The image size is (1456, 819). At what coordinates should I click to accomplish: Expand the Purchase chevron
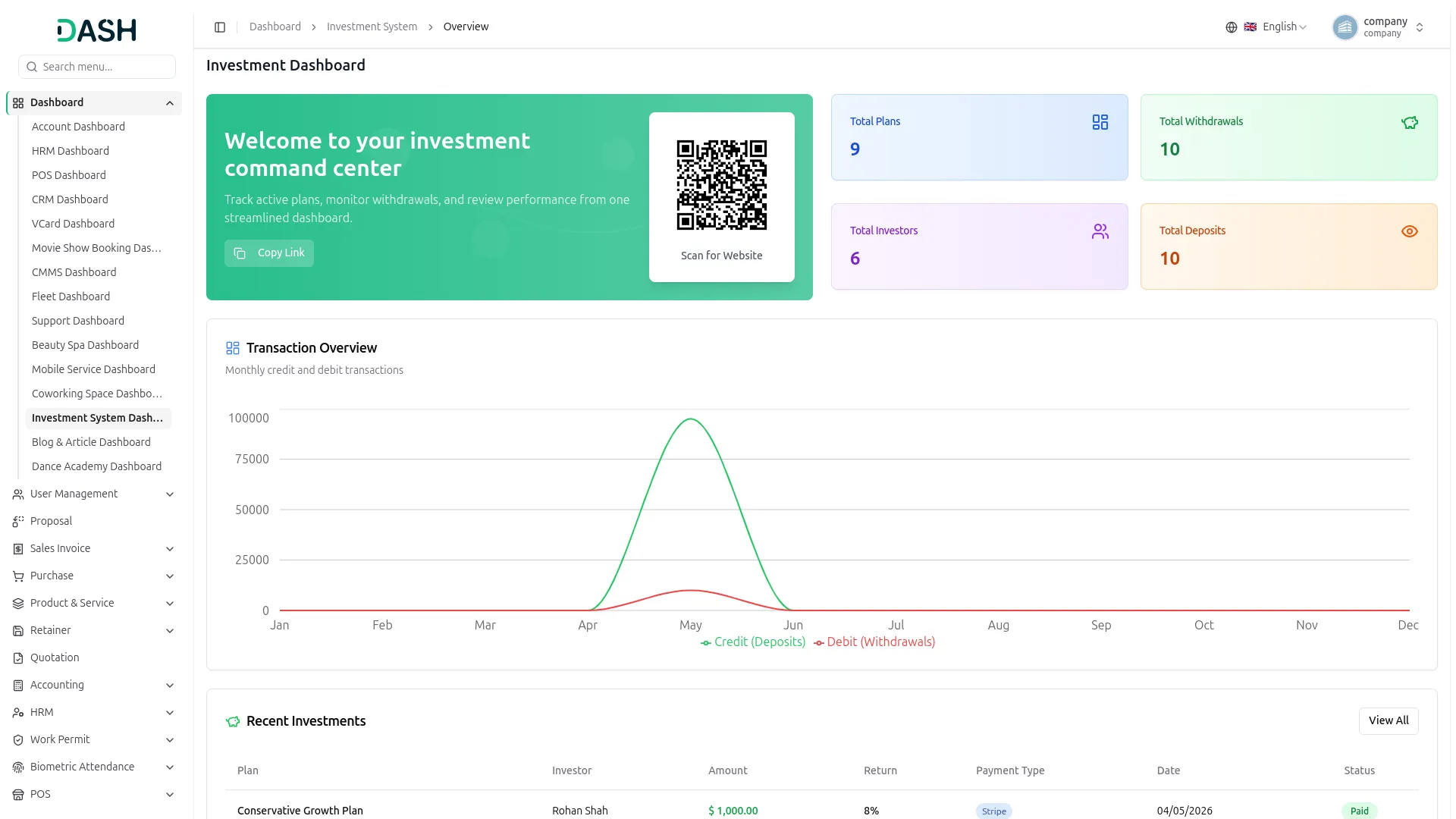point(170,576)
